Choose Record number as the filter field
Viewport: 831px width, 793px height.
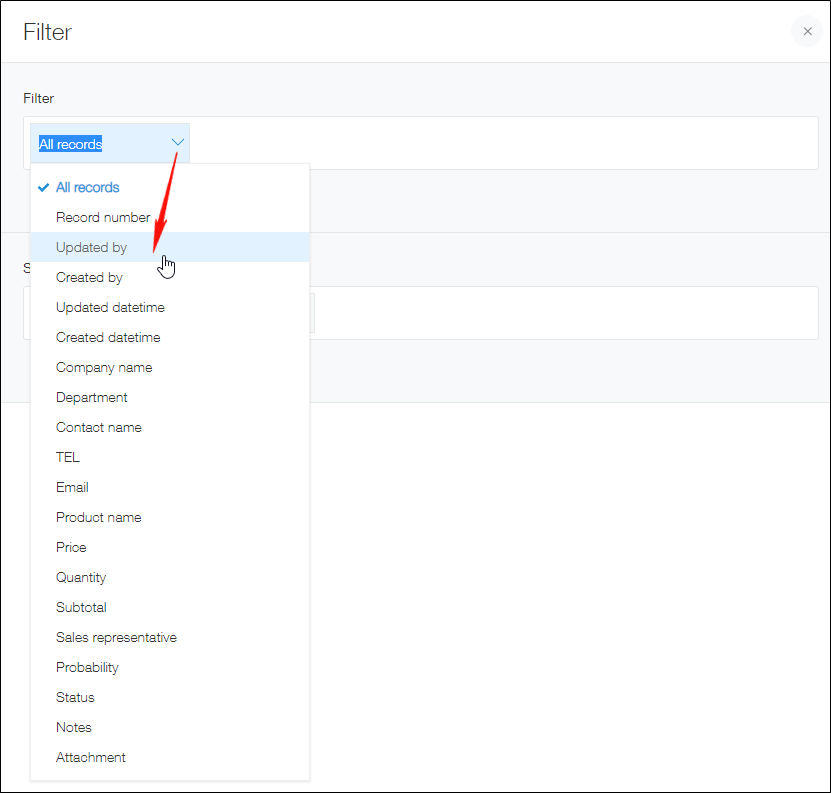coord(103,217)
